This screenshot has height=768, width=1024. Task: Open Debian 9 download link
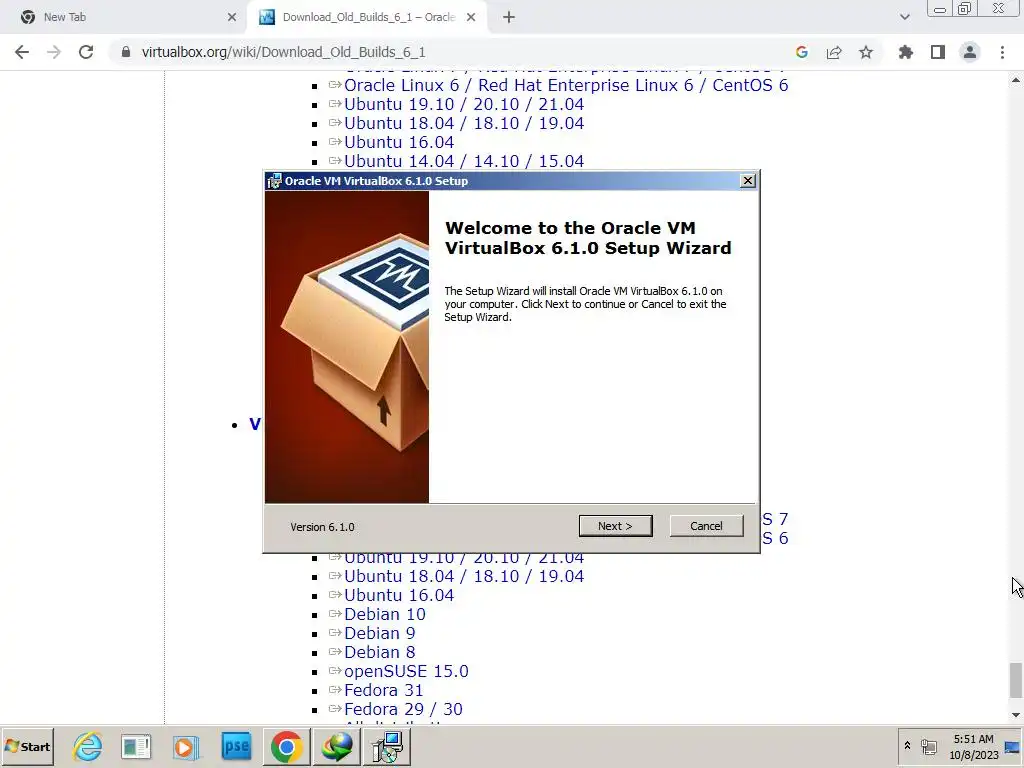coord(379,633)
